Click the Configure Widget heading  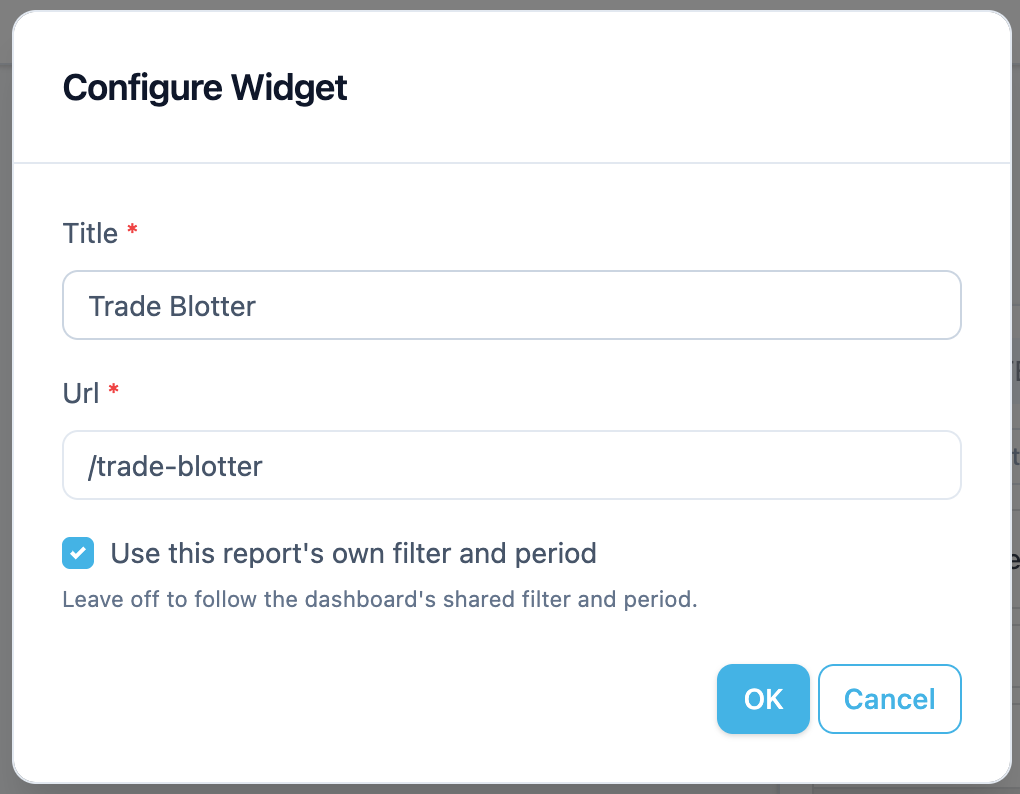point(205,87)
